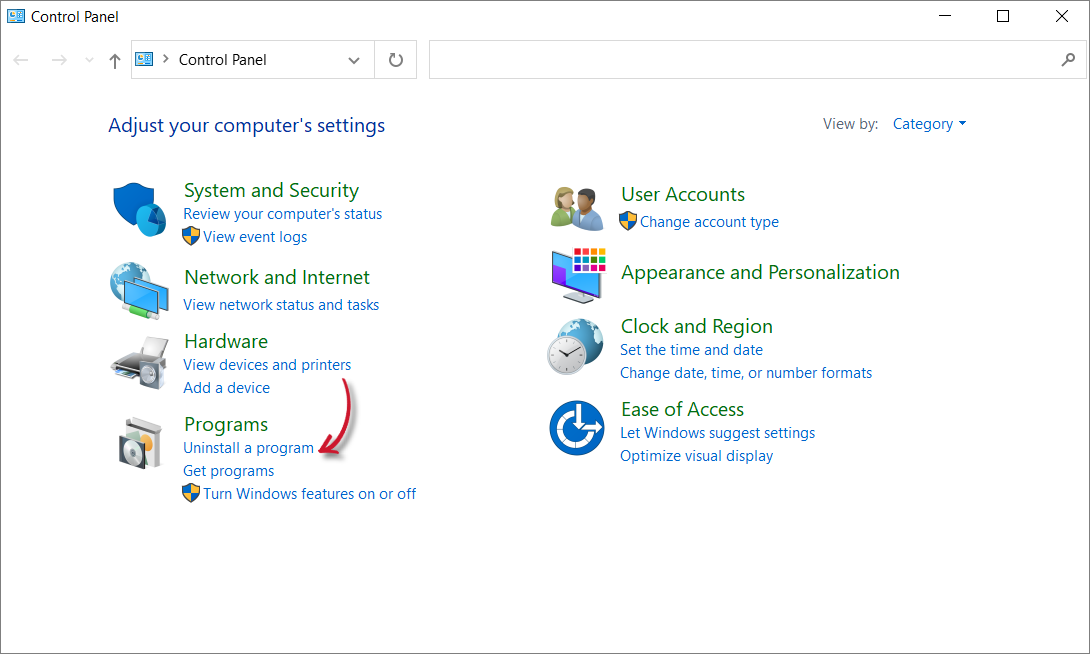Click Uninstall a program link
1090x654 pixels.
click(248, 448)
